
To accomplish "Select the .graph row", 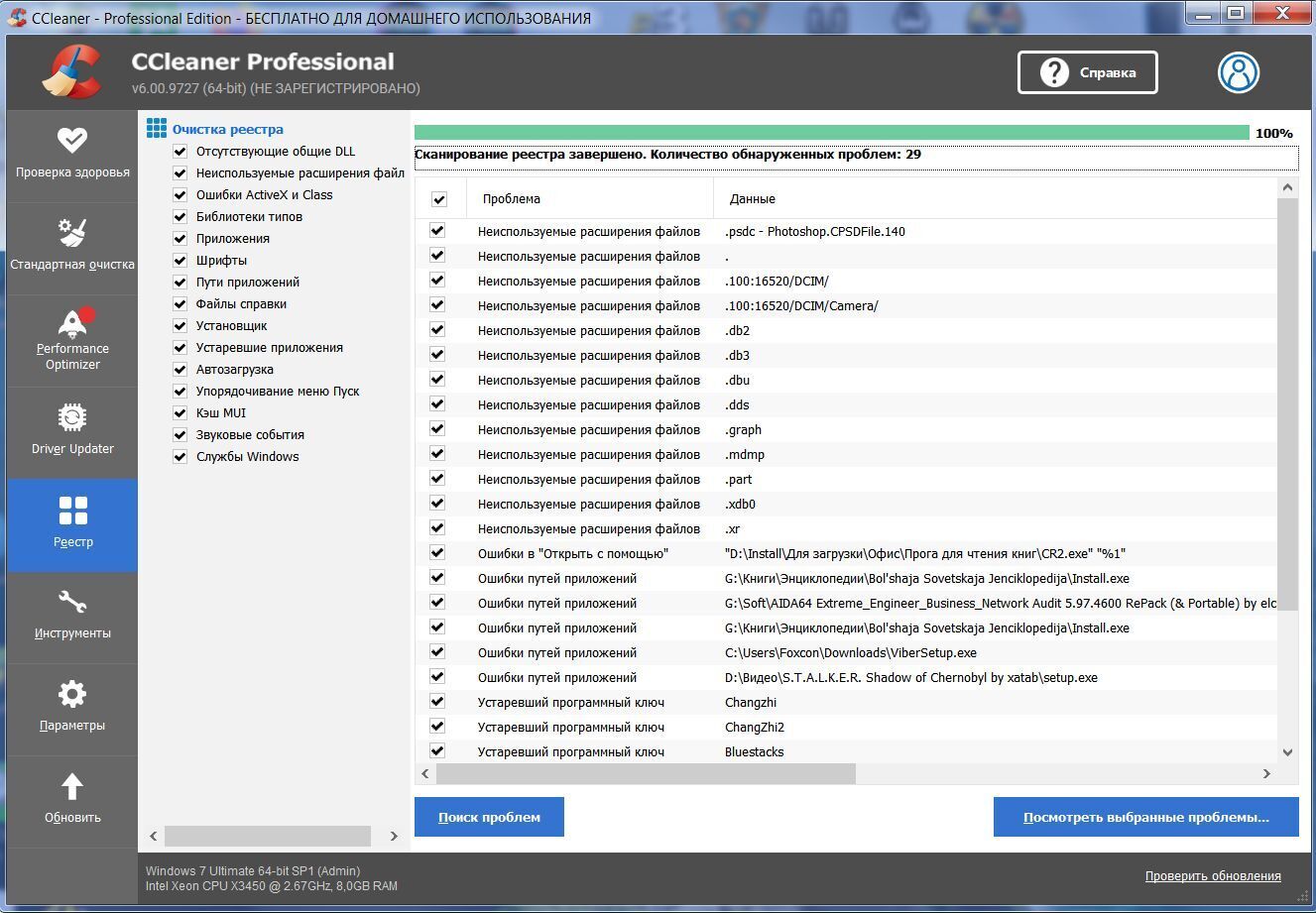I will point(847,429).
